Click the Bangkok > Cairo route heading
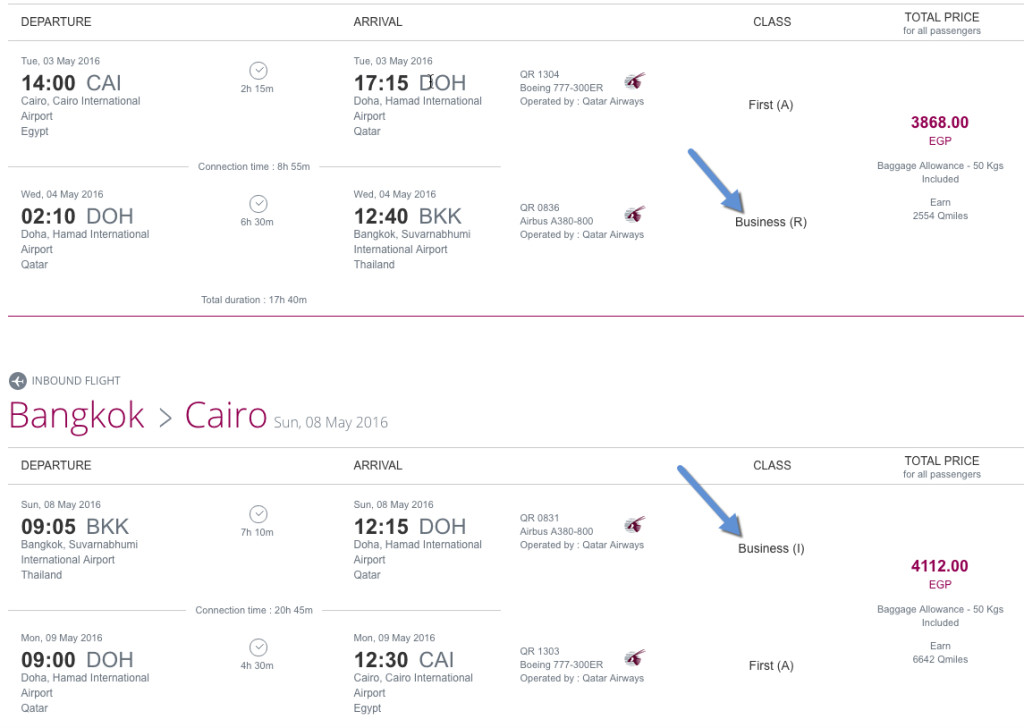This screenshot has width=1024, height=728. click(x=138, y=415)
